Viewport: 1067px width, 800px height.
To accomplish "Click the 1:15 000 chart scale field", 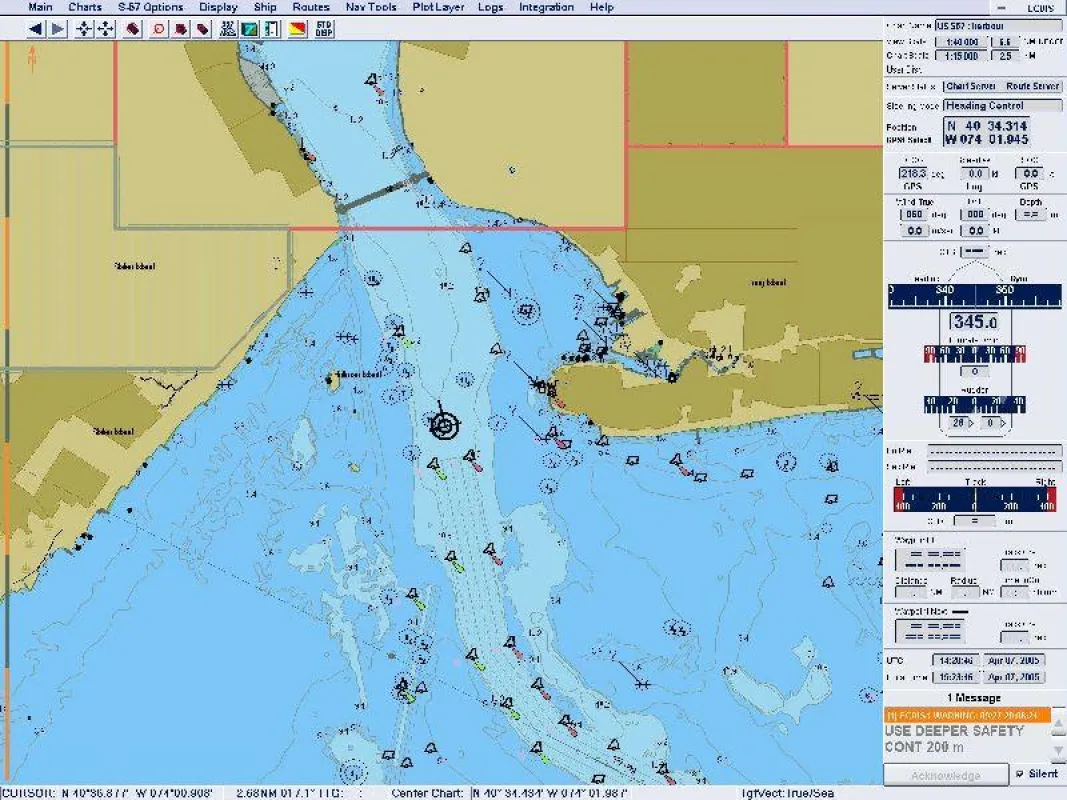I will [x=962, y=56].
